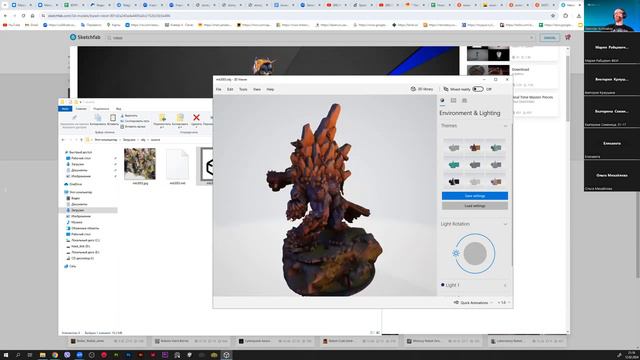
Task: Open 3D Viewer icon in the taskbar
Action: click(x=226, y=355)
